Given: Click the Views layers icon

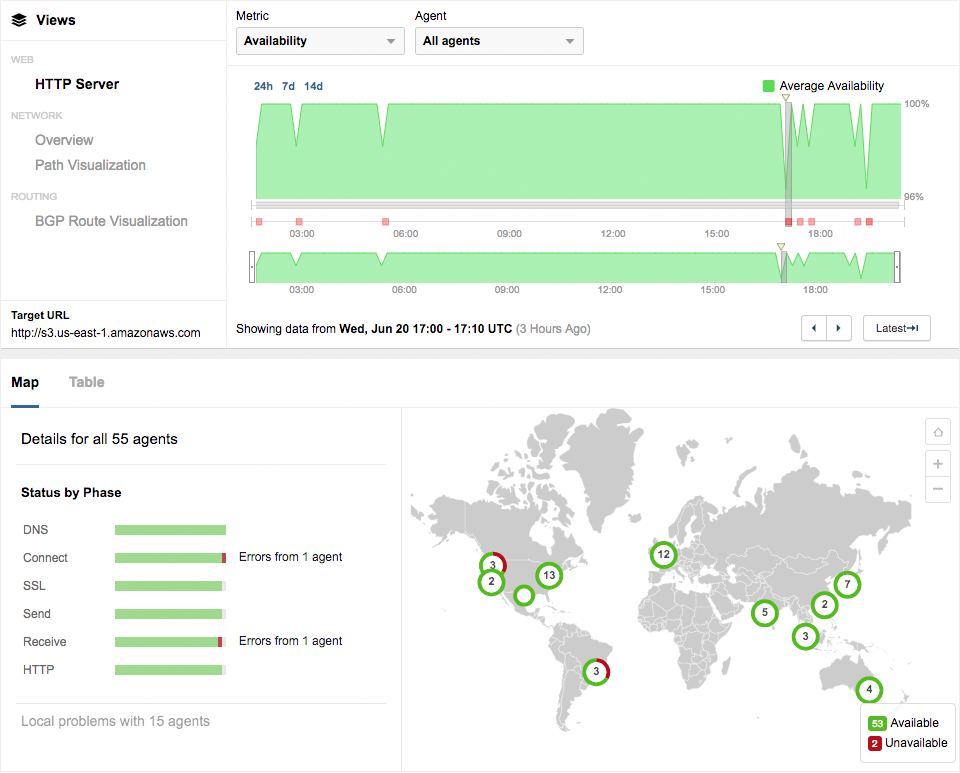Looking at the screenshot, I should (18, 20).
